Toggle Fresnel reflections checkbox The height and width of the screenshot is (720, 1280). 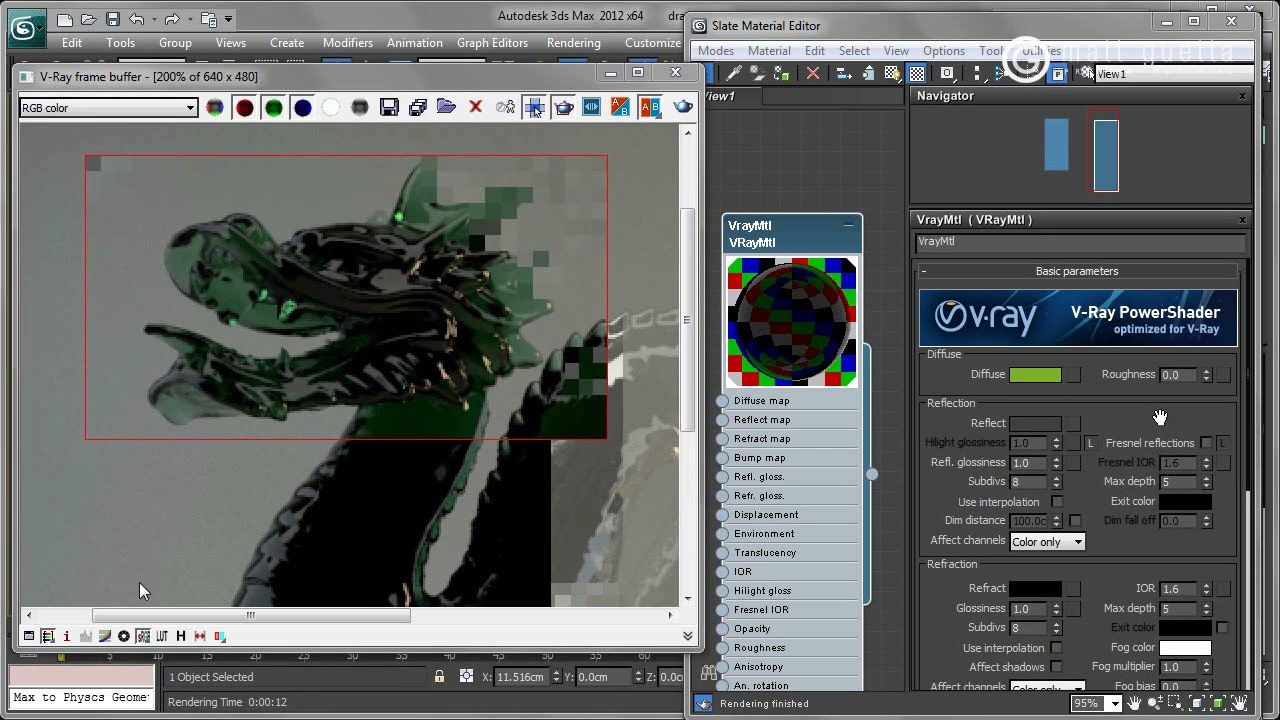[1206, 443]
